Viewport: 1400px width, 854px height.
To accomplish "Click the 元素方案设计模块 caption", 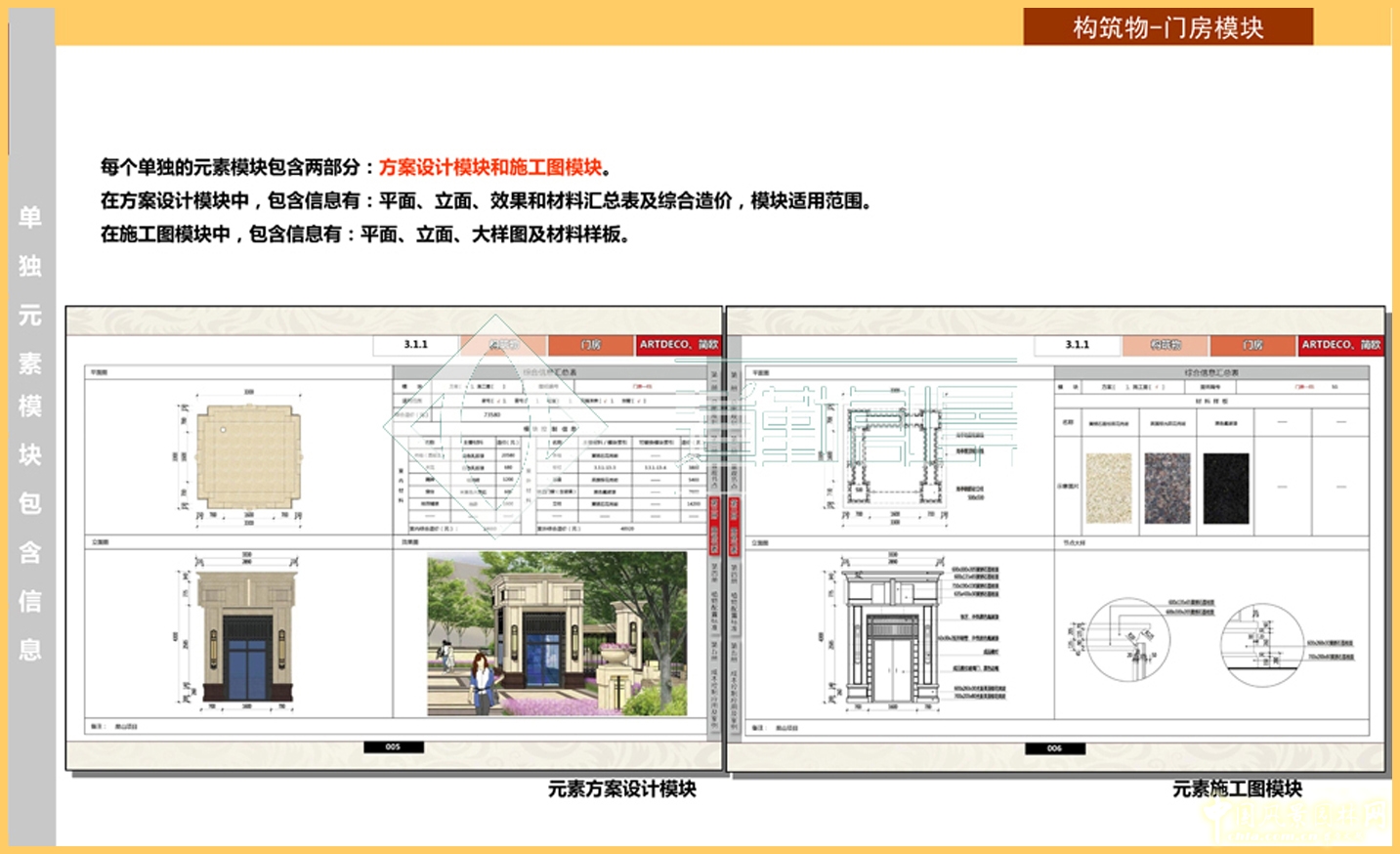I will click(x=621, y=789).
